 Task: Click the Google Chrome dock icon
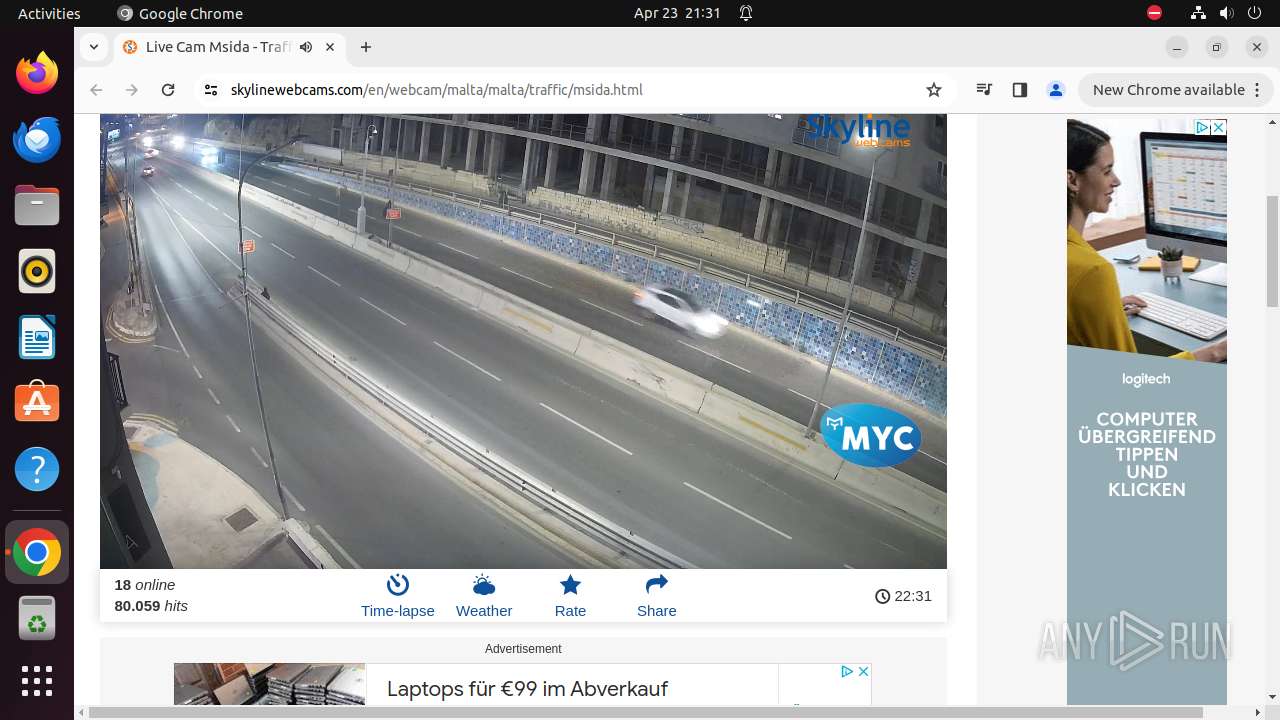click(x=37, y=553)
